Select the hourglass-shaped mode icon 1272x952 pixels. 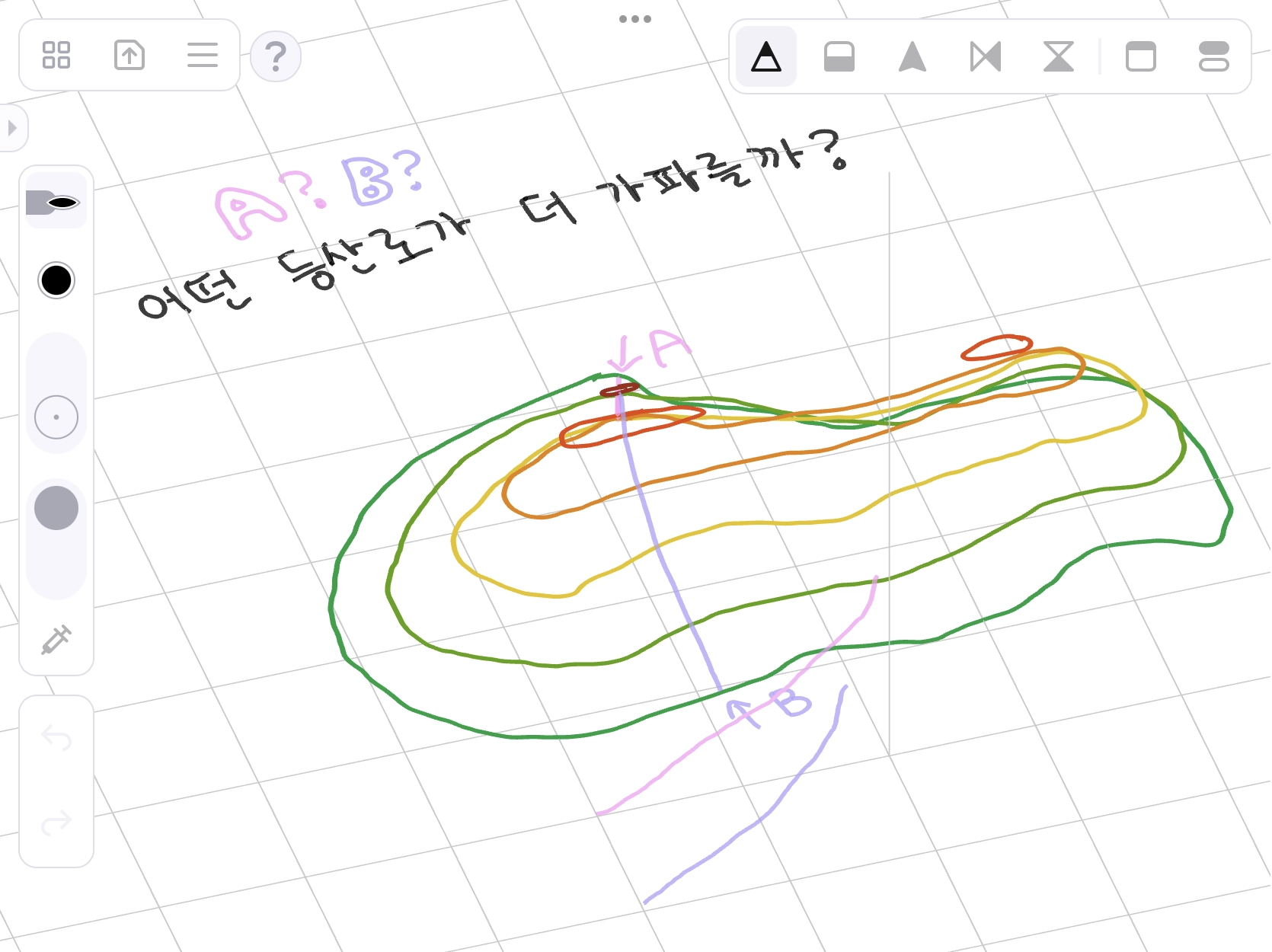click(x=1059, y=56)
